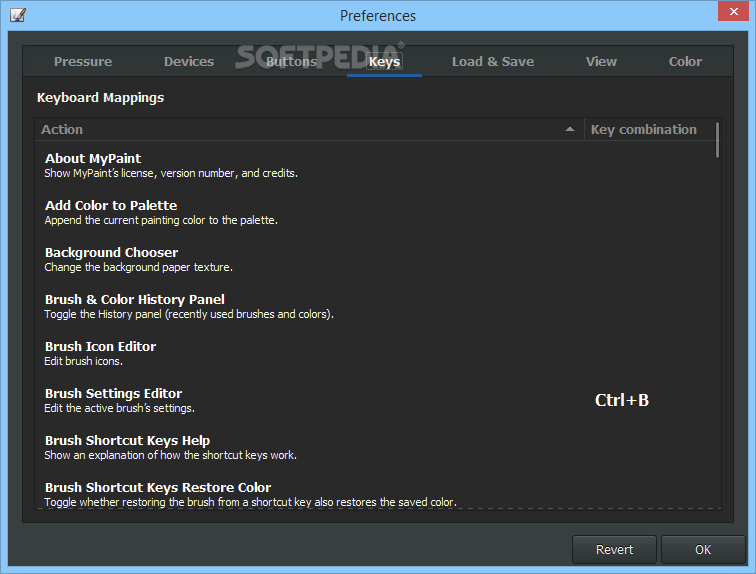The width and height of the screenshot is (756, 574).
Task: Select Brush & Color History Panel row
Action: (378, 307)
